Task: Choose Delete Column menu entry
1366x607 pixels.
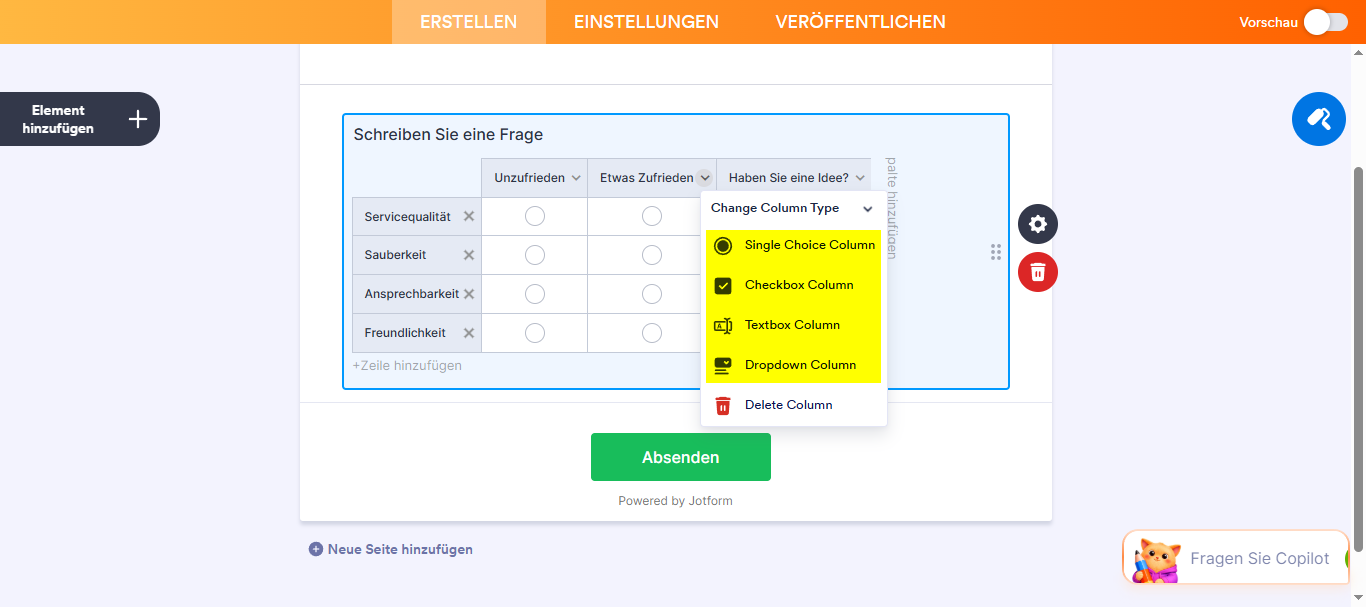Action: tap(794, 405)
